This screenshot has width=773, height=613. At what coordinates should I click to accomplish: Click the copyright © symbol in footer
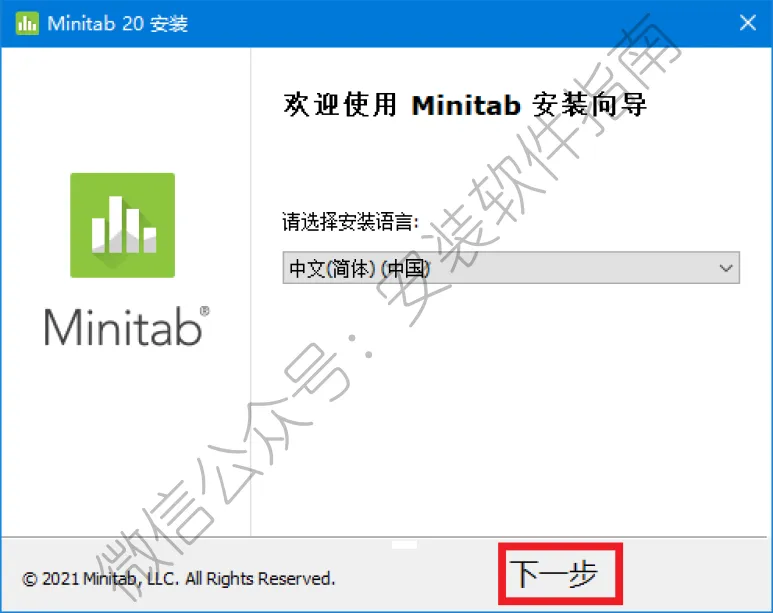pyautogui.click(x=30, y=579)
